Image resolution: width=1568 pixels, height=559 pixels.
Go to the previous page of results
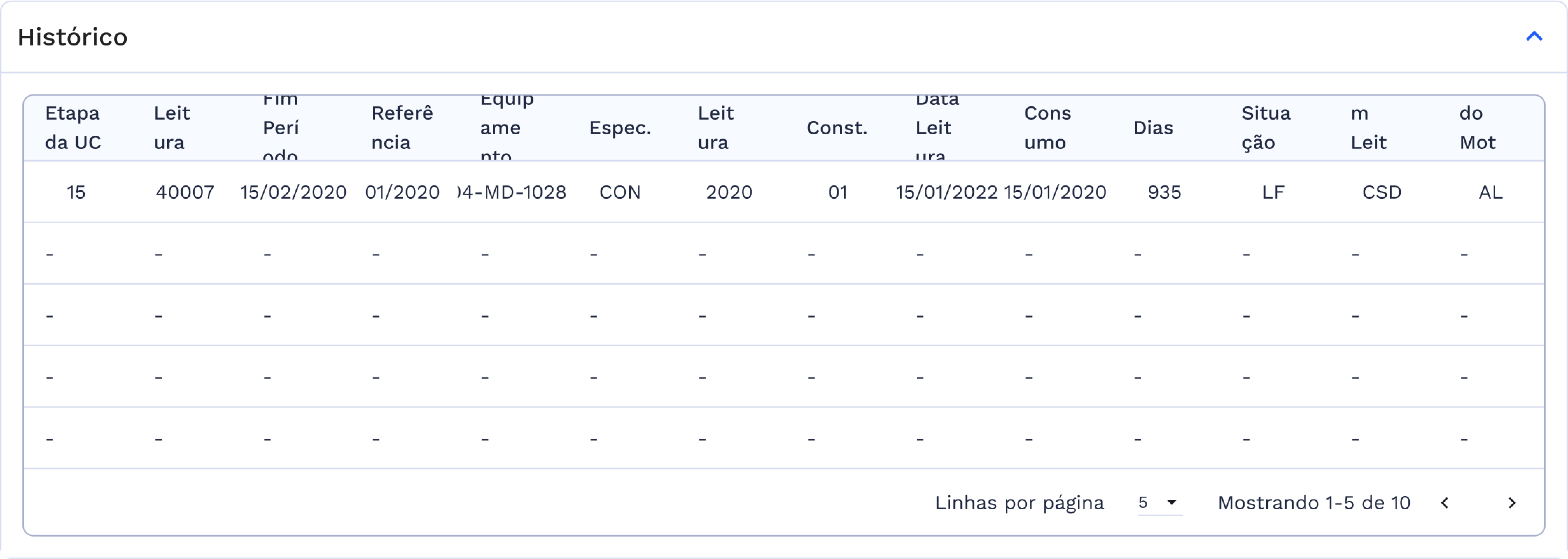(1445, 504)
